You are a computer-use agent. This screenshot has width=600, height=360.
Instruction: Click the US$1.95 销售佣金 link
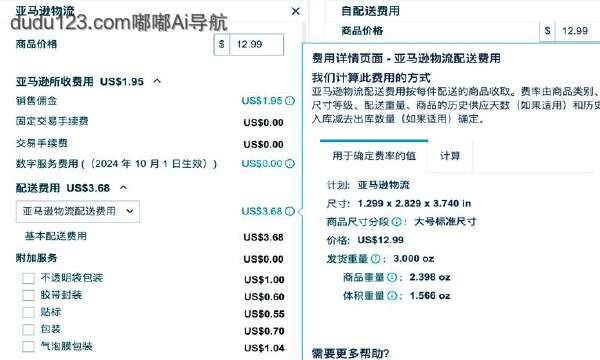point(262,101)
